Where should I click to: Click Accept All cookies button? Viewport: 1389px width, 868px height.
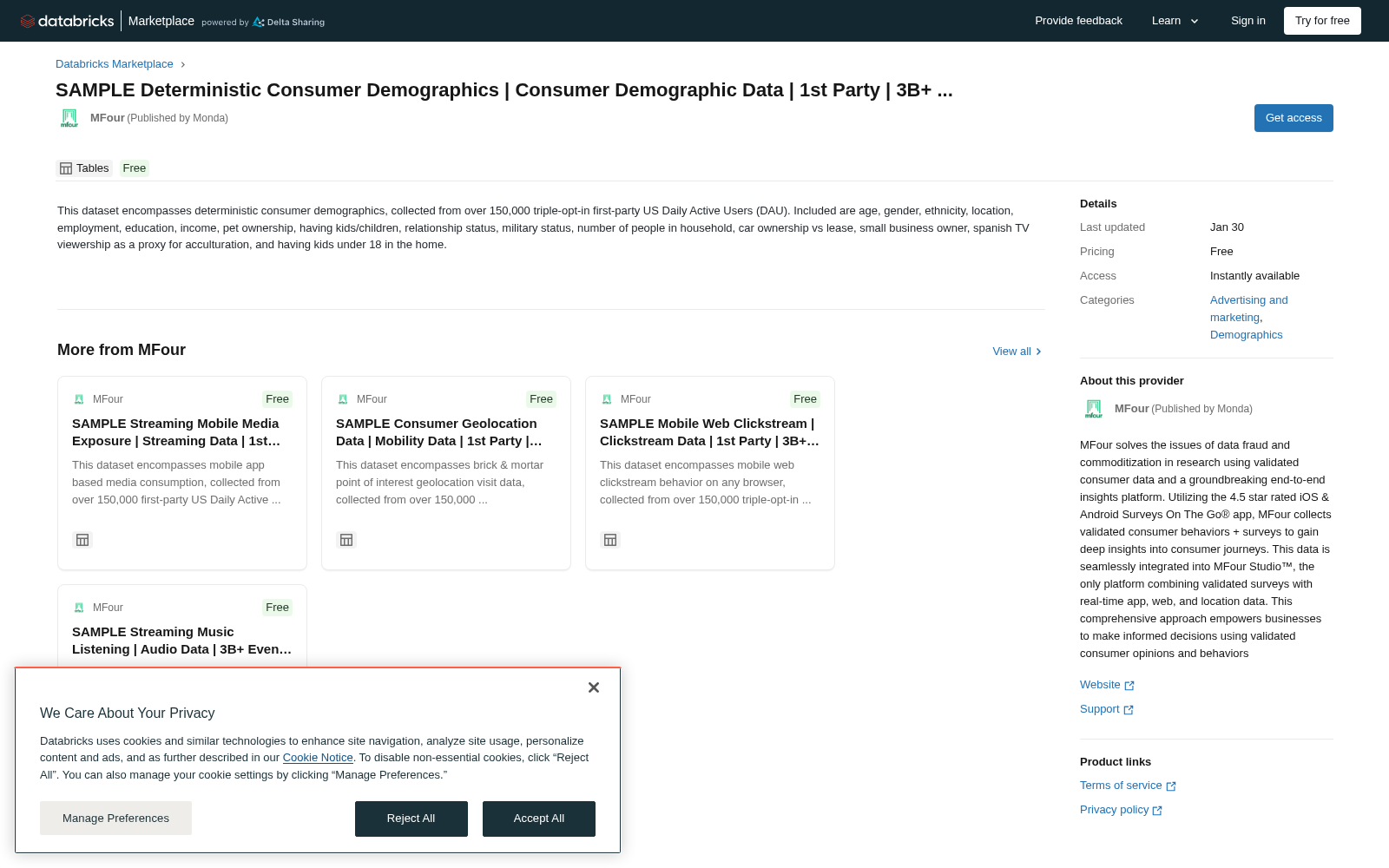[539, 819]
